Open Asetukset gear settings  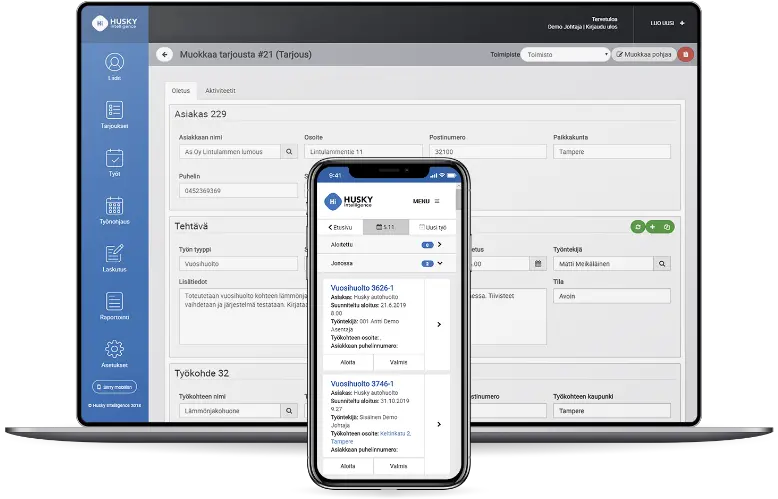tap(114, 353)
